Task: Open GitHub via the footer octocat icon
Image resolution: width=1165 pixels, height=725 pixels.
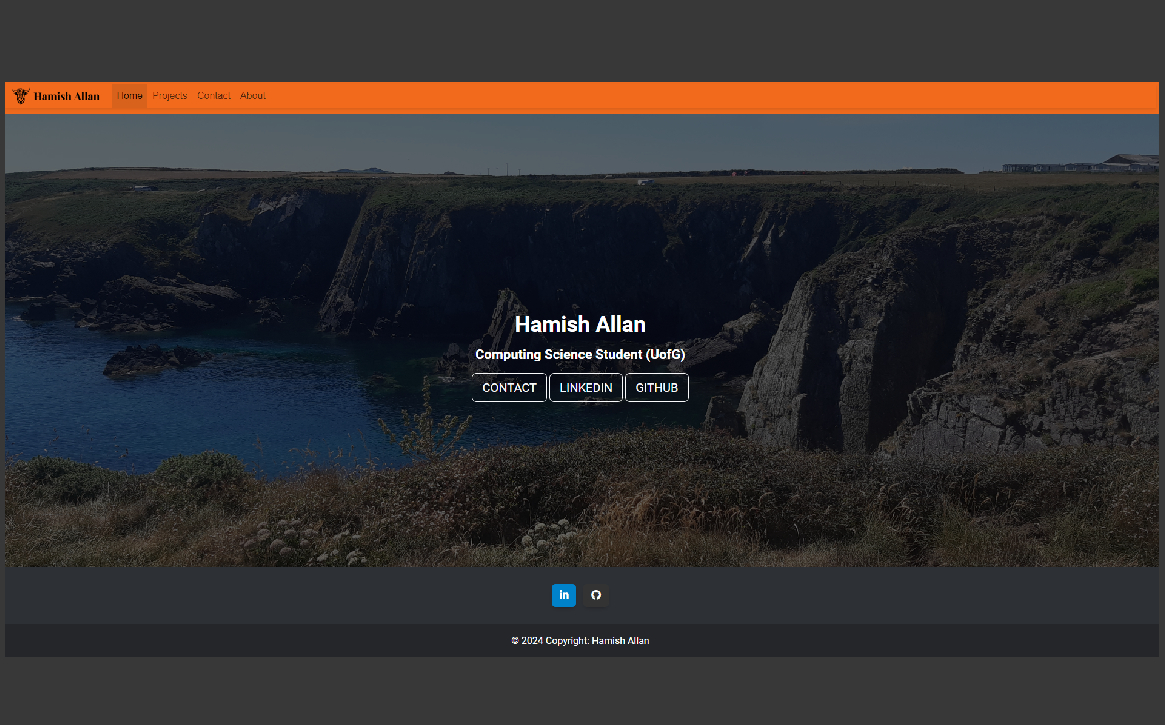Action: point(596,595)
